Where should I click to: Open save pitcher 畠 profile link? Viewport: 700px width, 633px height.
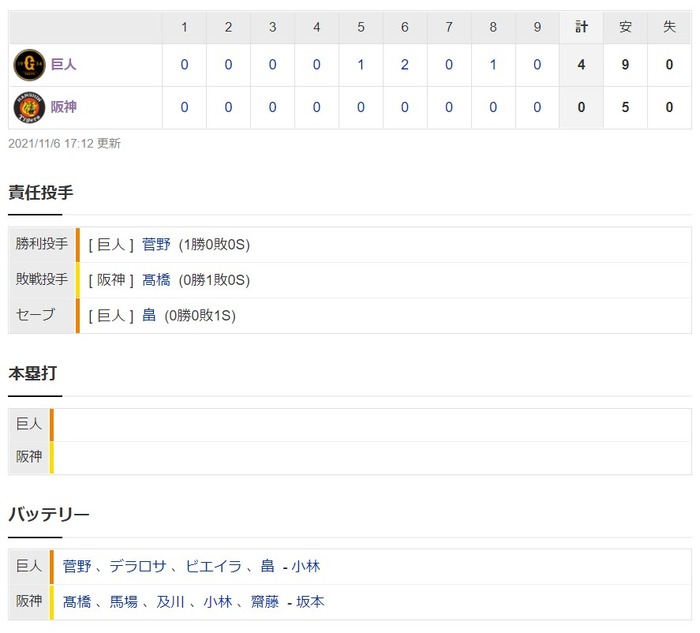149,315
